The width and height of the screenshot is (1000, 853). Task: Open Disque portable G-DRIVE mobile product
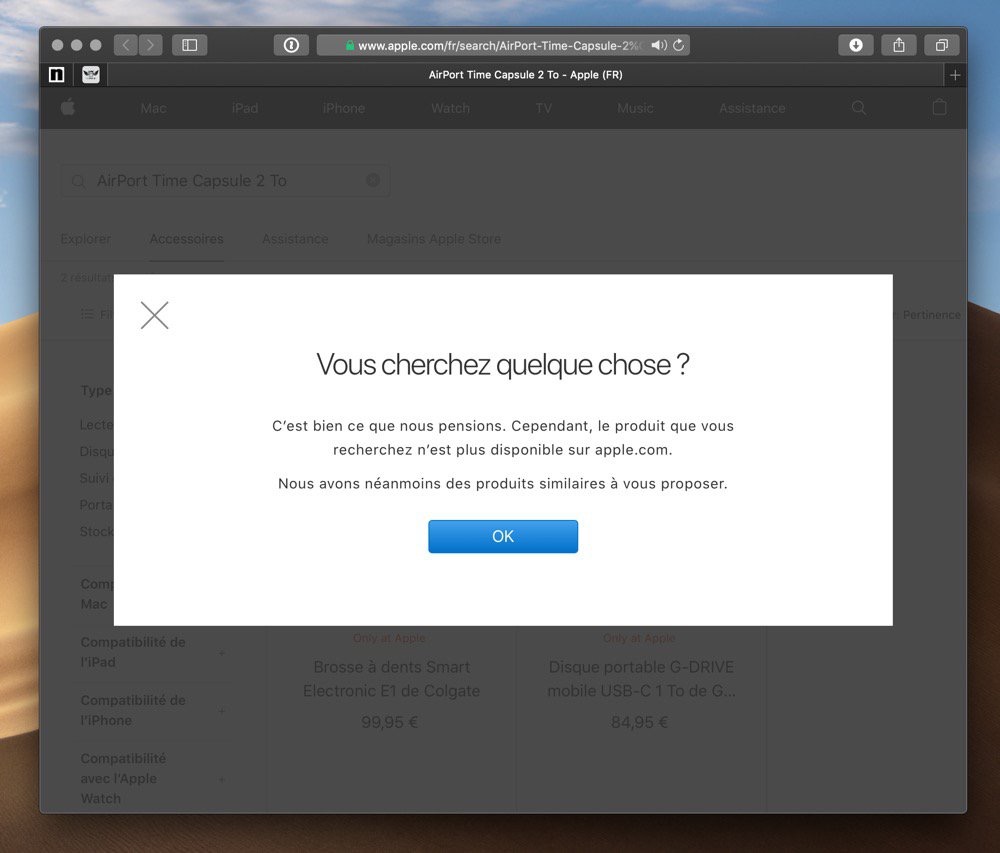[641, 679]
